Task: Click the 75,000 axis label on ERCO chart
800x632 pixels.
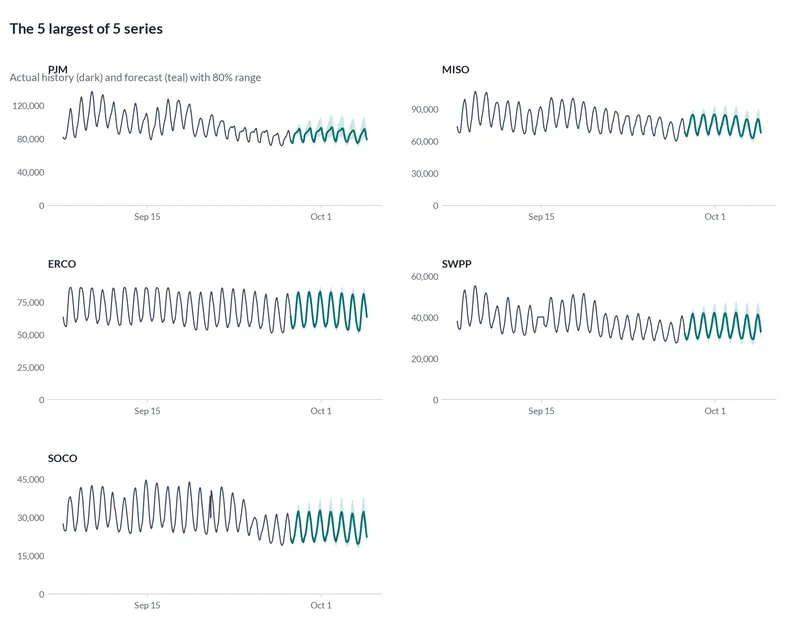Action: 31,302
